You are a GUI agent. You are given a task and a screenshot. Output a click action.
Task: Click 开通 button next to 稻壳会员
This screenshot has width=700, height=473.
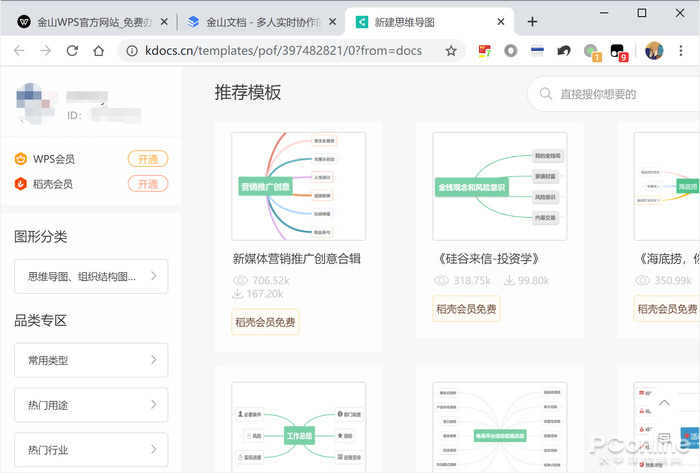[x=147, y=184]
